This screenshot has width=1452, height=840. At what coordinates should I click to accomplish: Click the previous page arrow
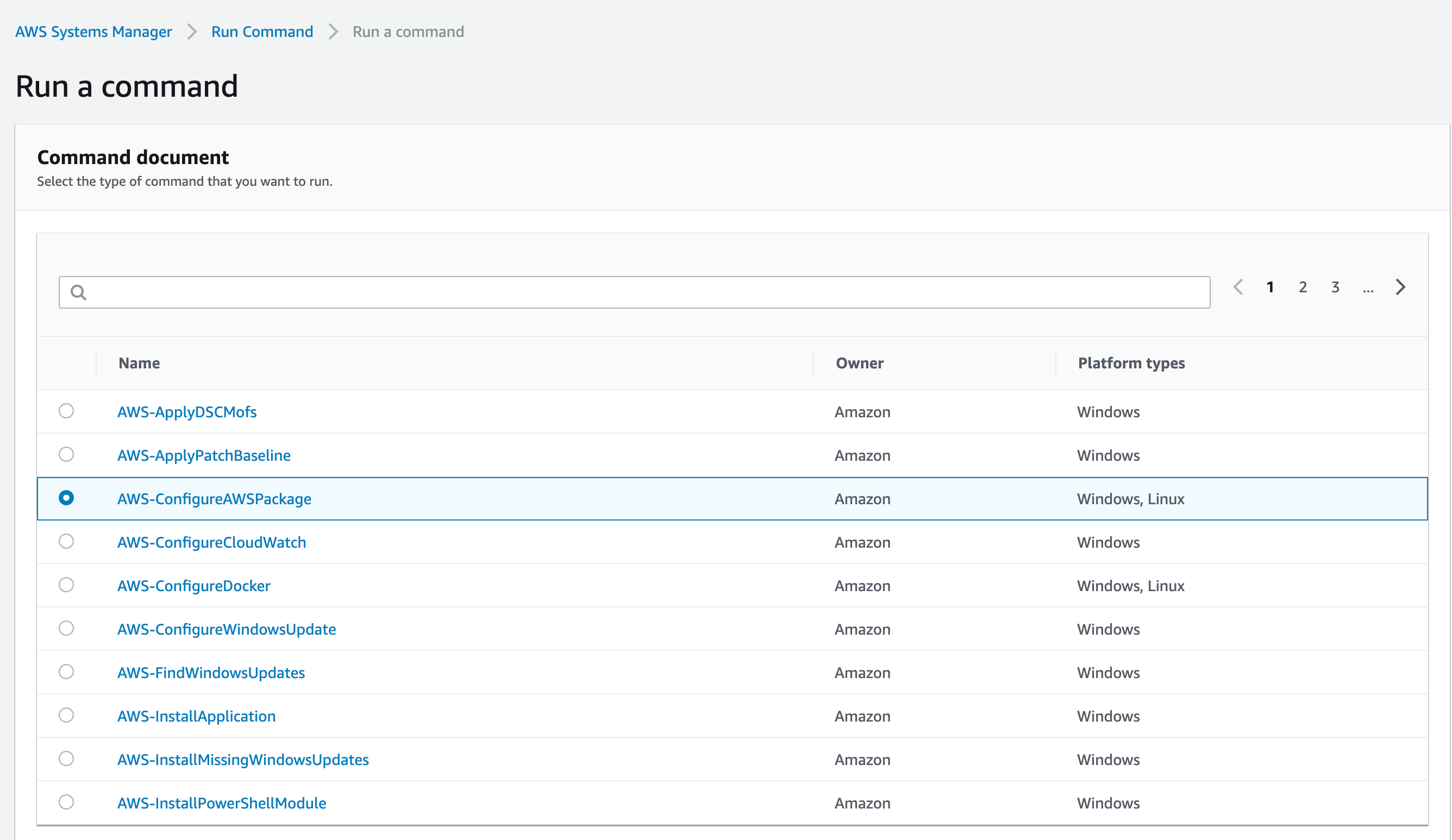[1238, 287]
